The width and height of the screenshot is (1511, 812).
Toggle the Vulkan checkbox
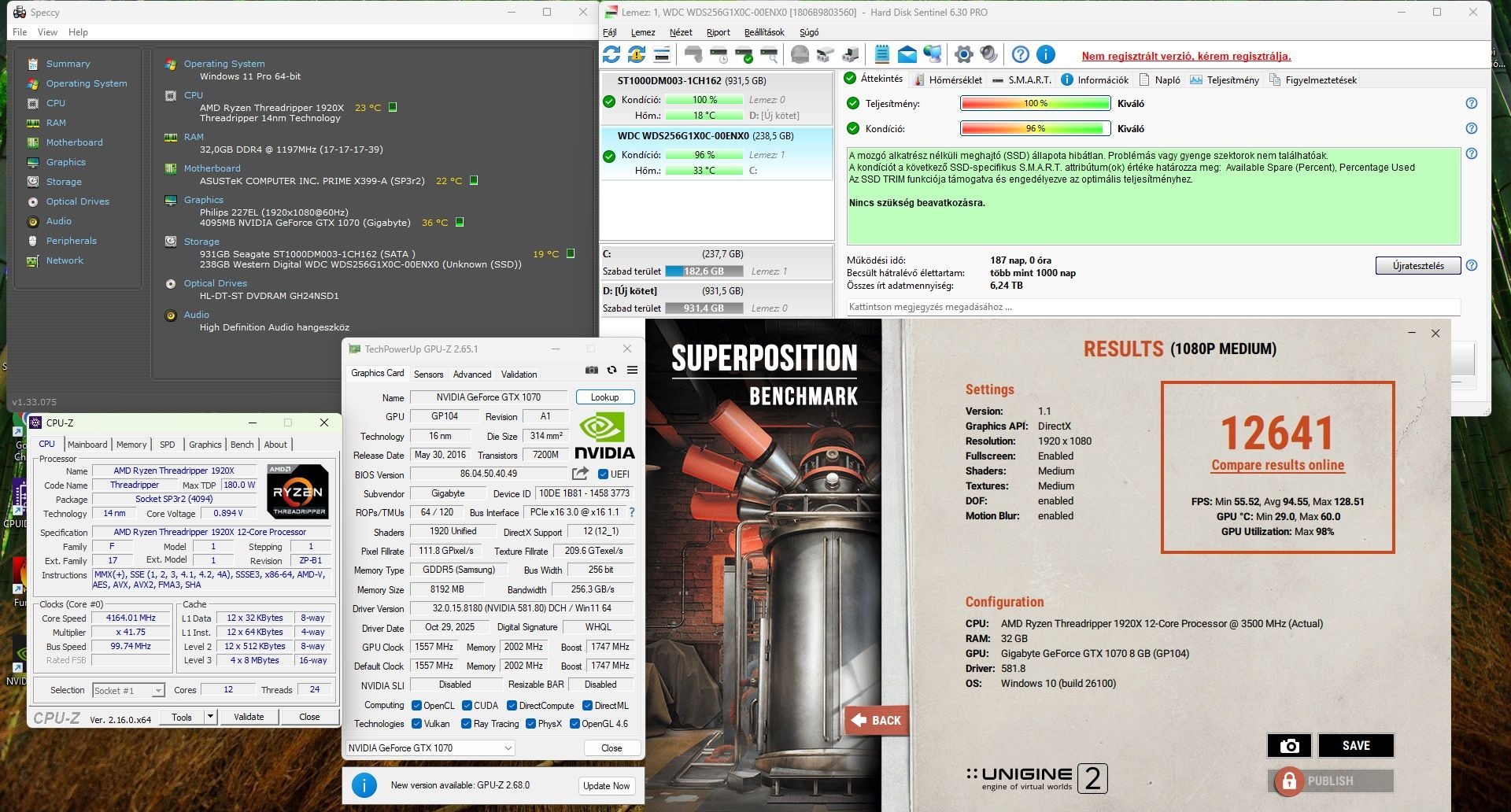pos(417,724)
